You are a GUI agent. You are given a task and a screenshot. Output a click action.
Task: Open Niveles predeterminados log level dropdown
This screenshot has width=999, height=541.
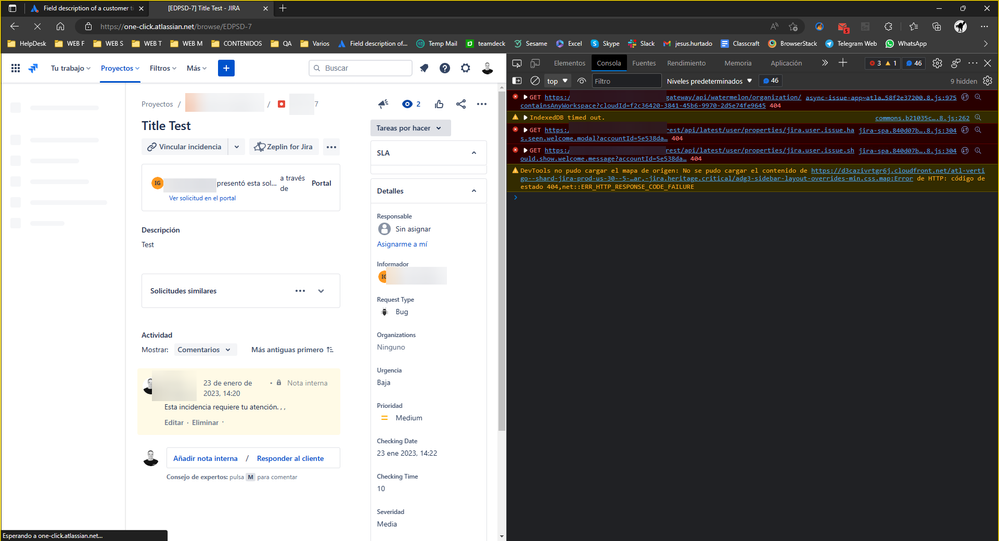point(709,81)
